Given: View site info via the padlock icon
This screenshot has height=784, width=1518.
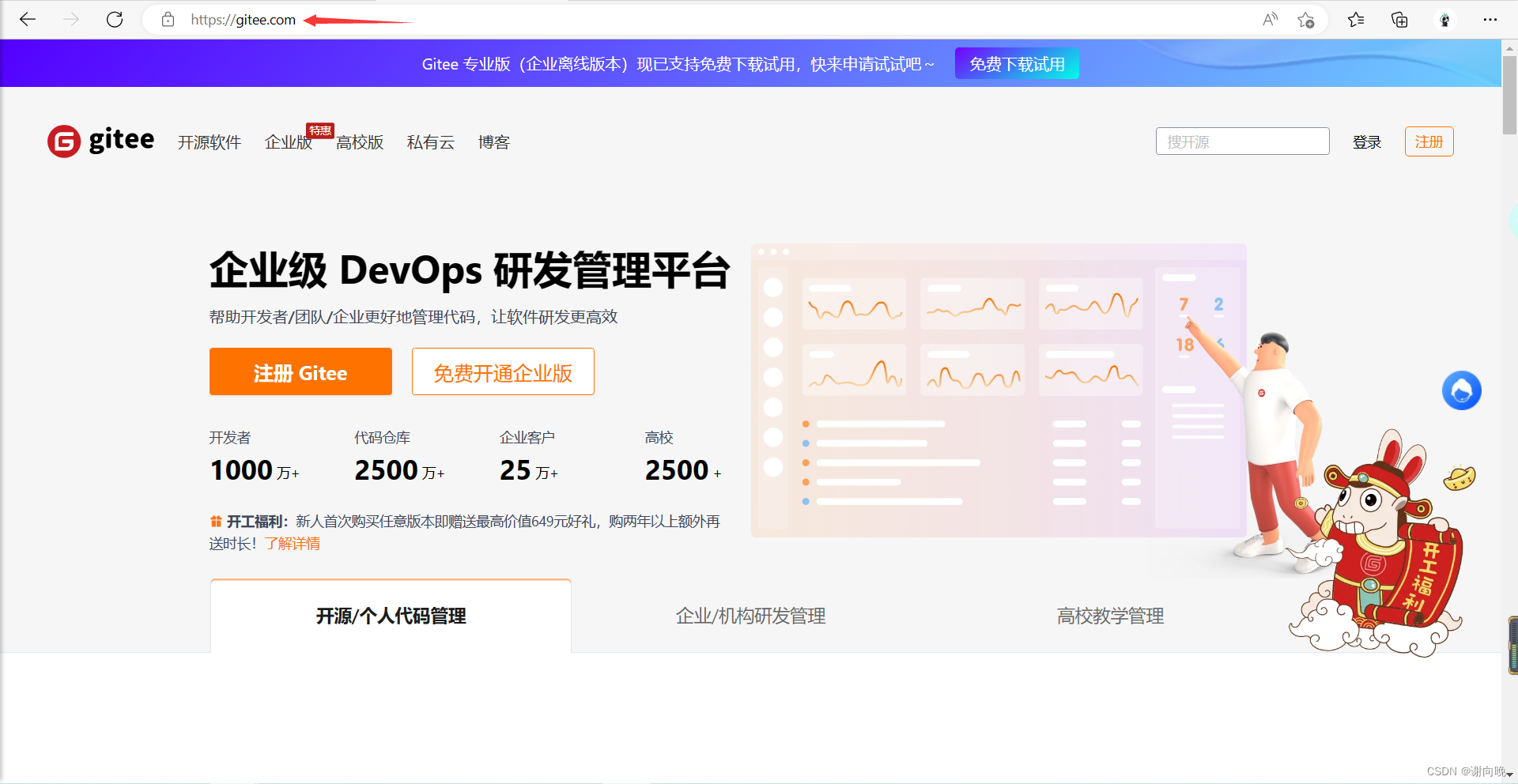Looking at the screenshot, I should [168, 20].
